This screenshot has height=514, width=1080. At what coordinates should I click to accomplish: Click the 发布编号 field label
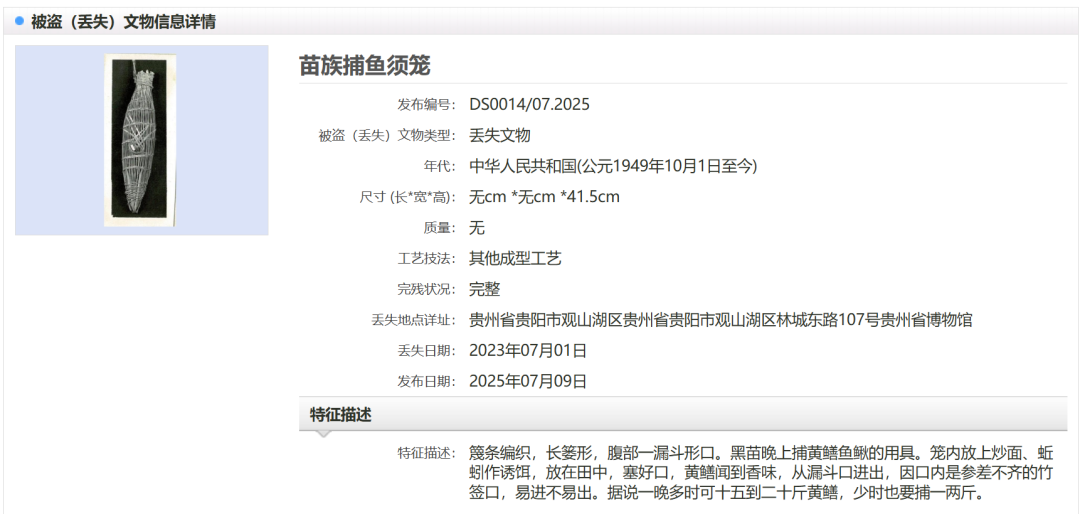pos(426,104)
